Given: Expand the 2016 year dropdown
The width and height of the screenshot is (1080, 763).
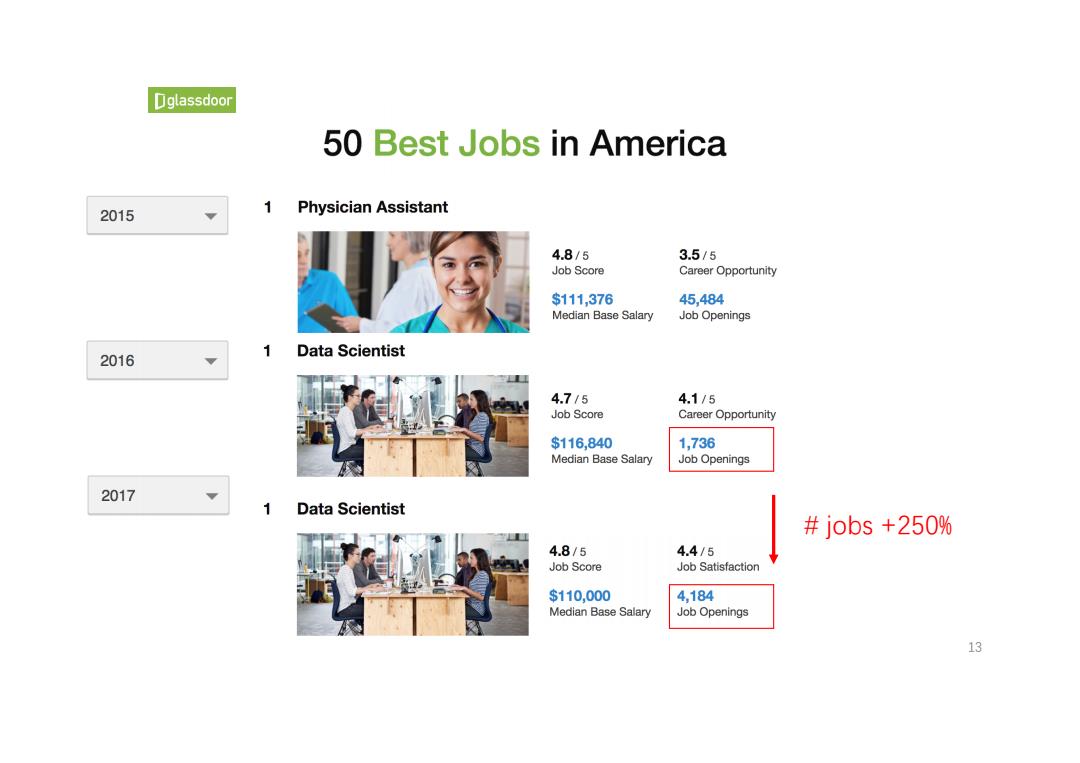Looking at the screenshot, I should tap(157, 360).
